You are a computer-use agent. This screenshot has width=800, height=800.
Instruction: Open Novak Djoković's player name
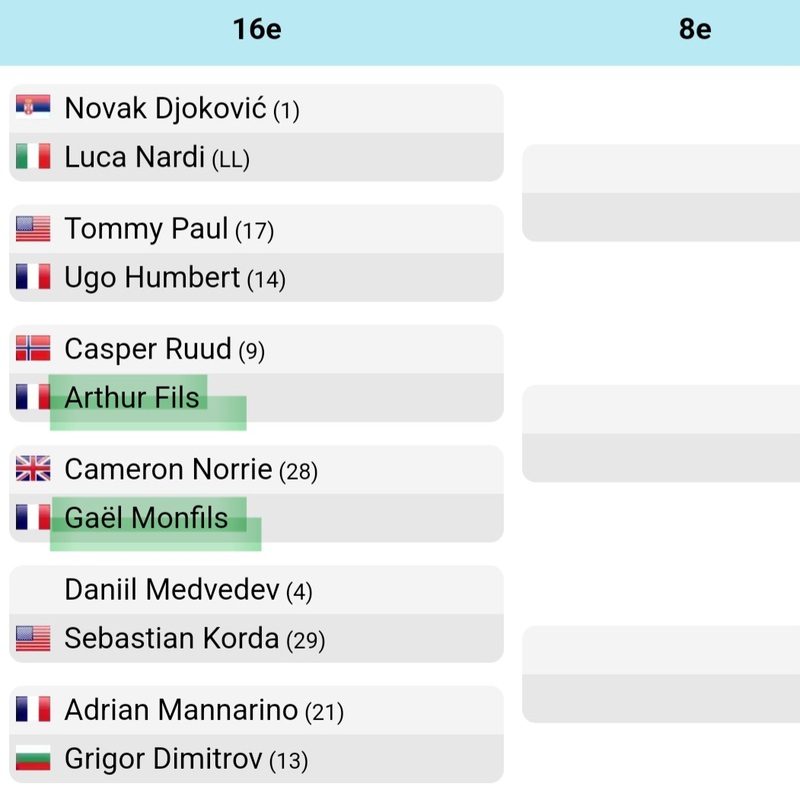[165, 108]
